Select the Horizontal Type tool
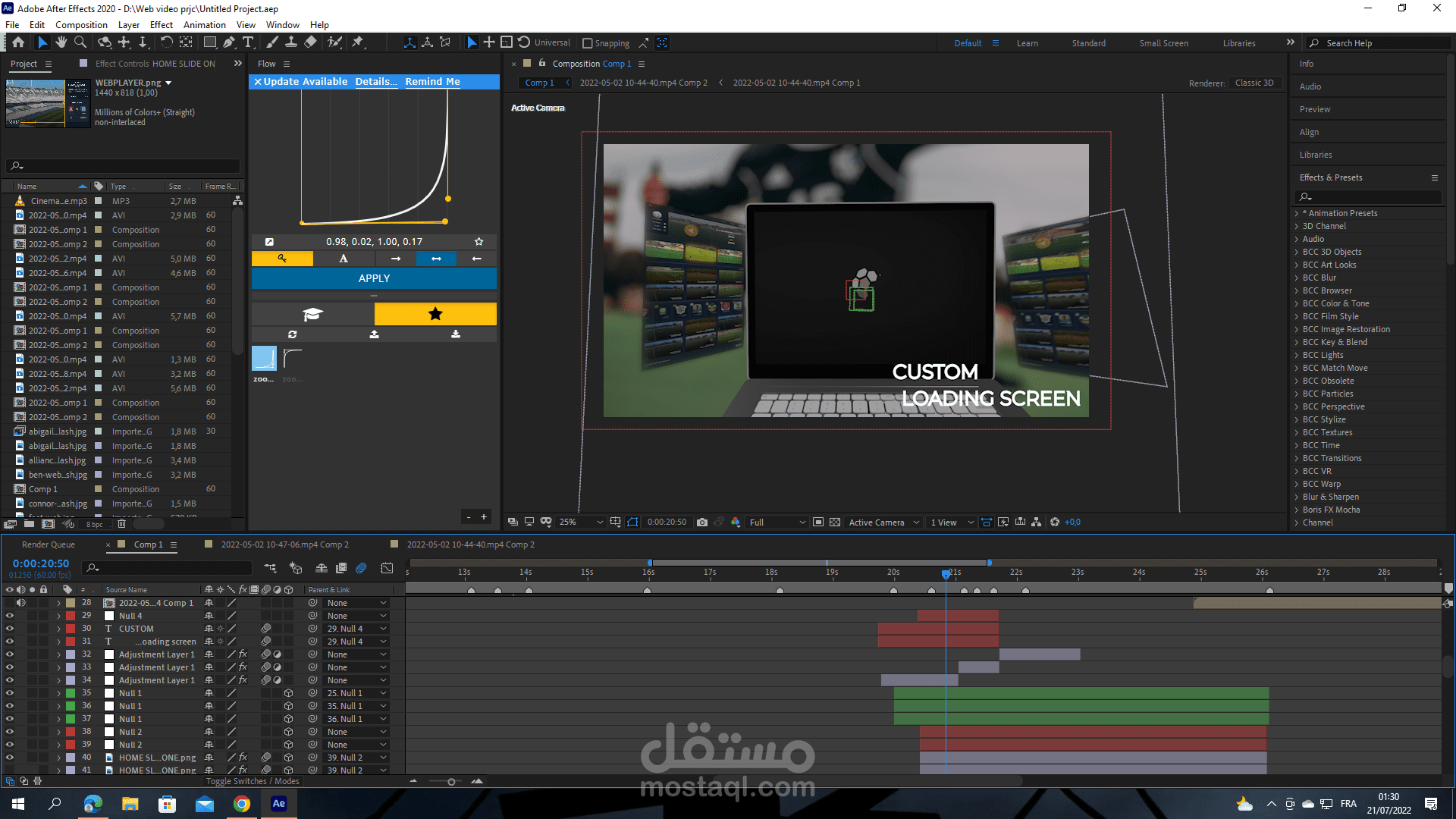 pyautogui.click(x=248, y=42)
